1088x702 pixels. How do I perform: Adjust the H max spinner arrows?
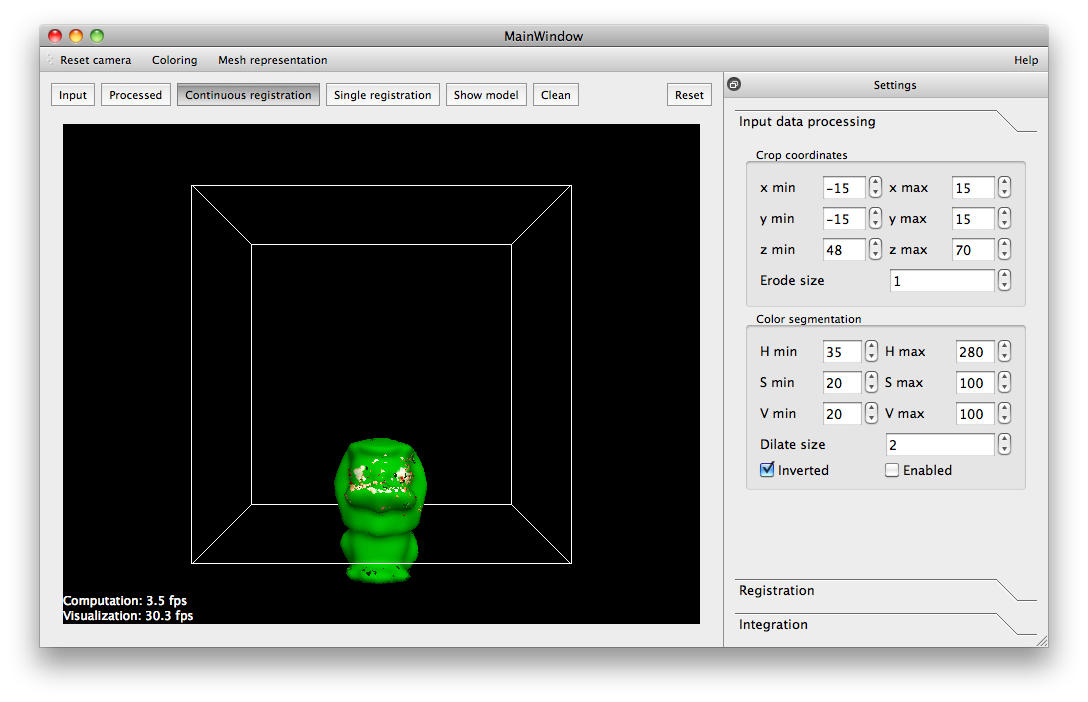pyautogui.click(x=1004, y=351)
